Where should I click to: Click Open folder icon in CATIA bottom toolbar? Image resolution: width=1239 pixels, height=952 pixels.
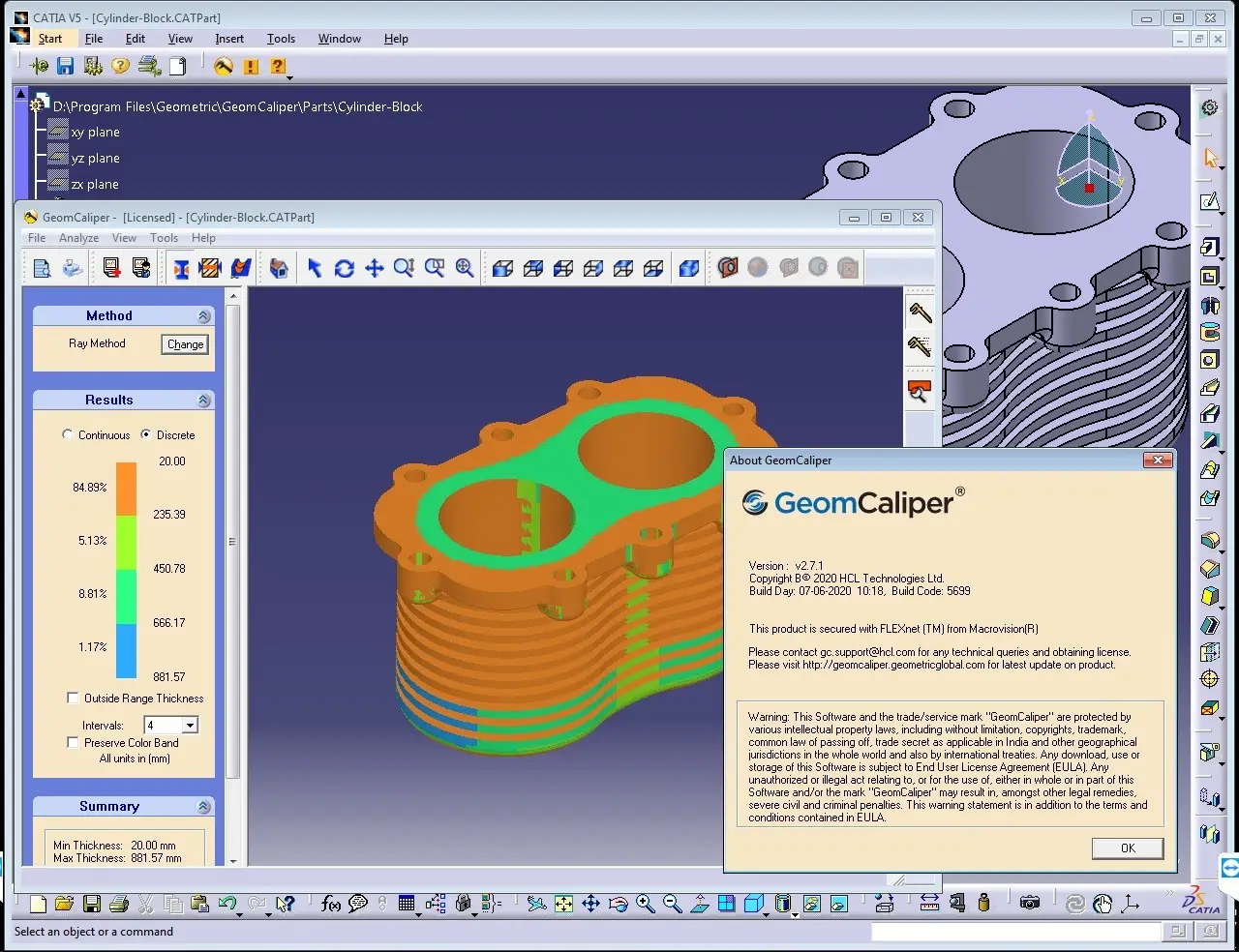(x=64, y=904)
